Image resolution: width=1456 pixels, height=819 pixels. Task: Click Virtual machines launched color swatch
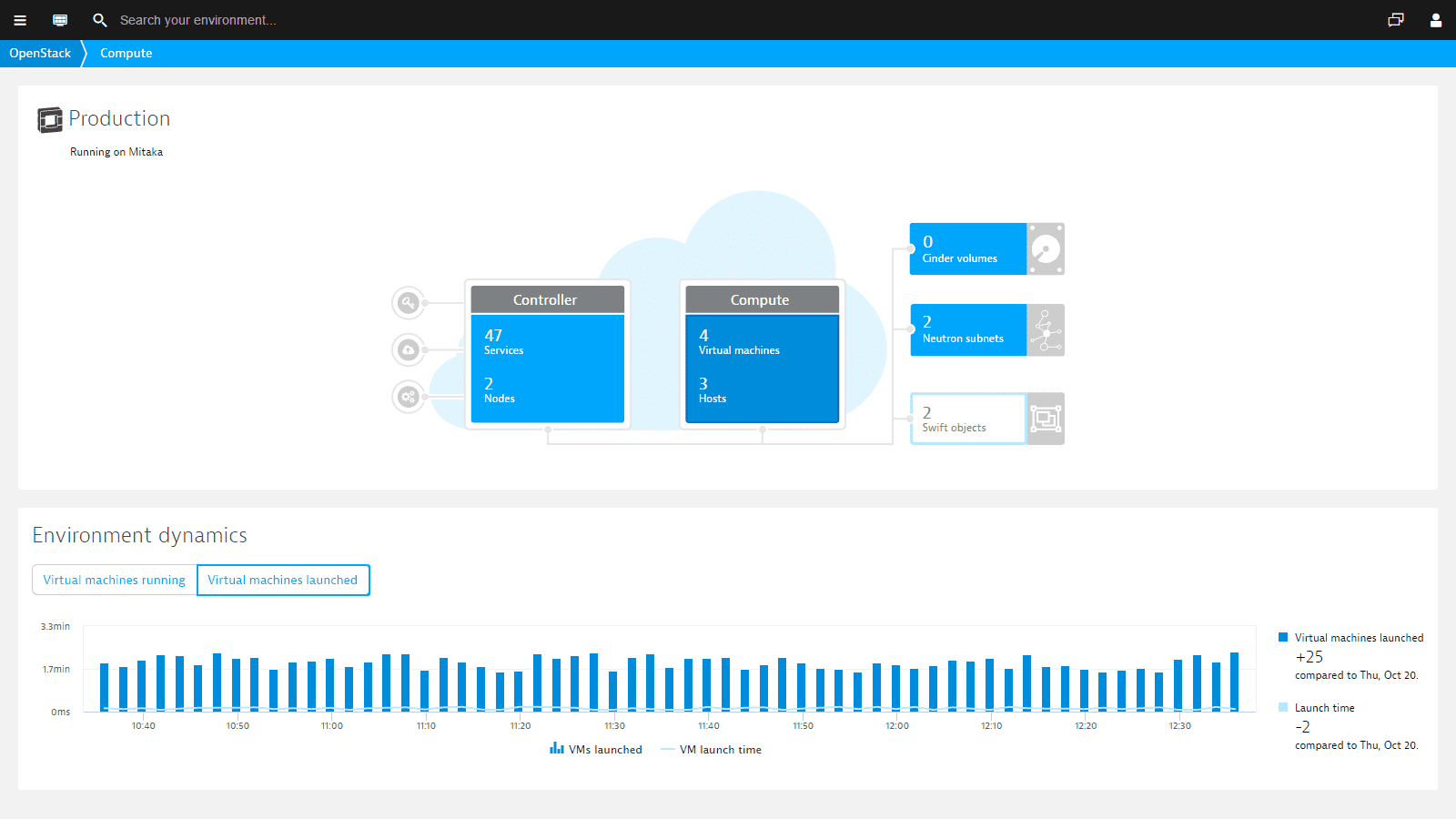[x=1283, y=637]
